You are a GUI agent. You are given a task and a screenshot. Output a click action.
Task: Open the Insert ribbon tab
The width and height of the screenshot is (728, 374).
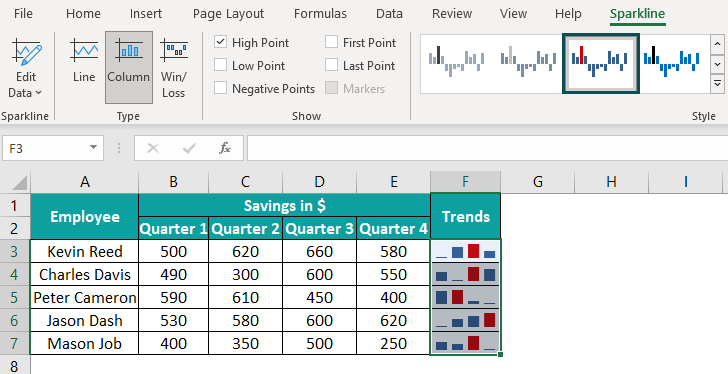pyautogui.click(x=146, y=14)
